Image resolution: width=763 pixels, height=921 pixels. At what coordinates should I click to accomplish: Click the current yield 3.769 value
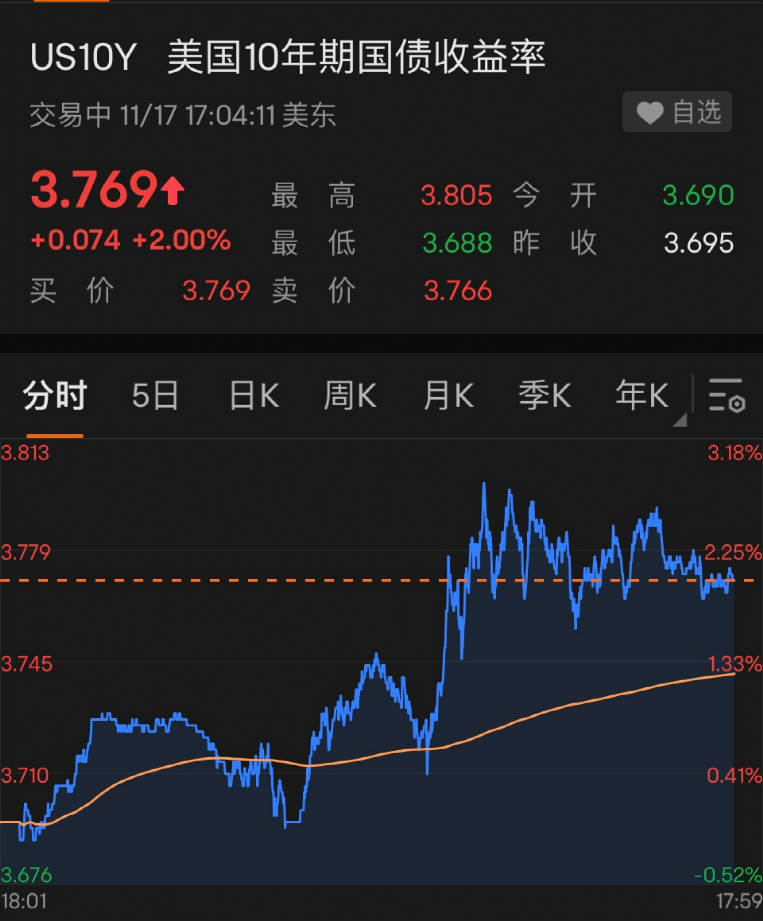tap(94, 190)
